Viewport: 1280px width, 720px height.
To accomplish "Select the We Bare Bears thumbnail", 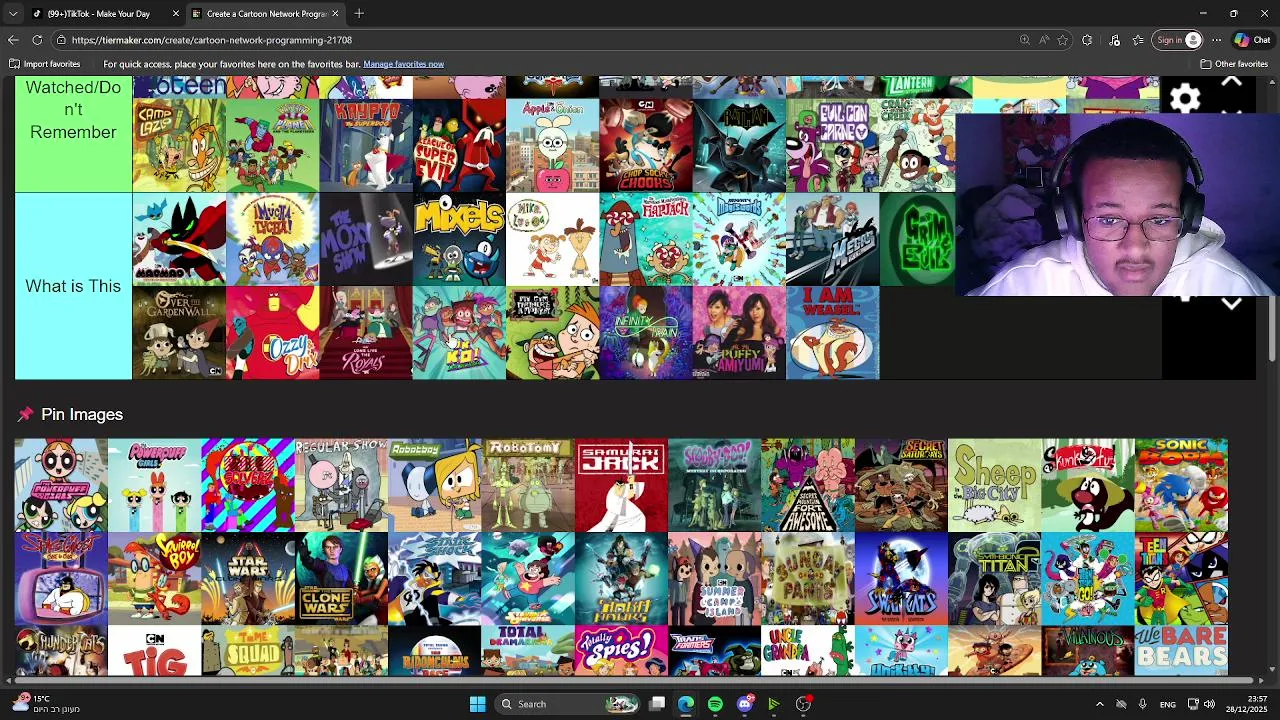I will pyautogui.click(x=1181, y=651).
